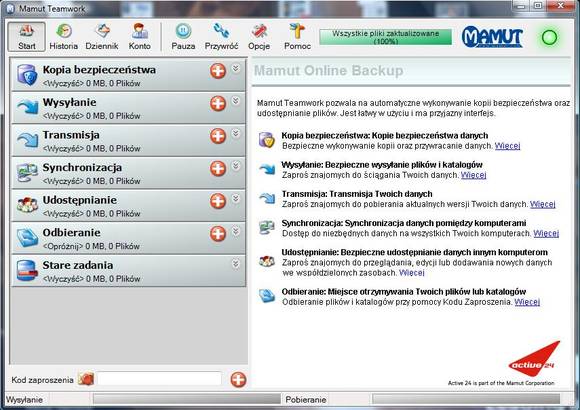This screenshot has width=580, height=410.
Task: Open Więcej link for Transmisja description
Action: [x=543, y=204]
